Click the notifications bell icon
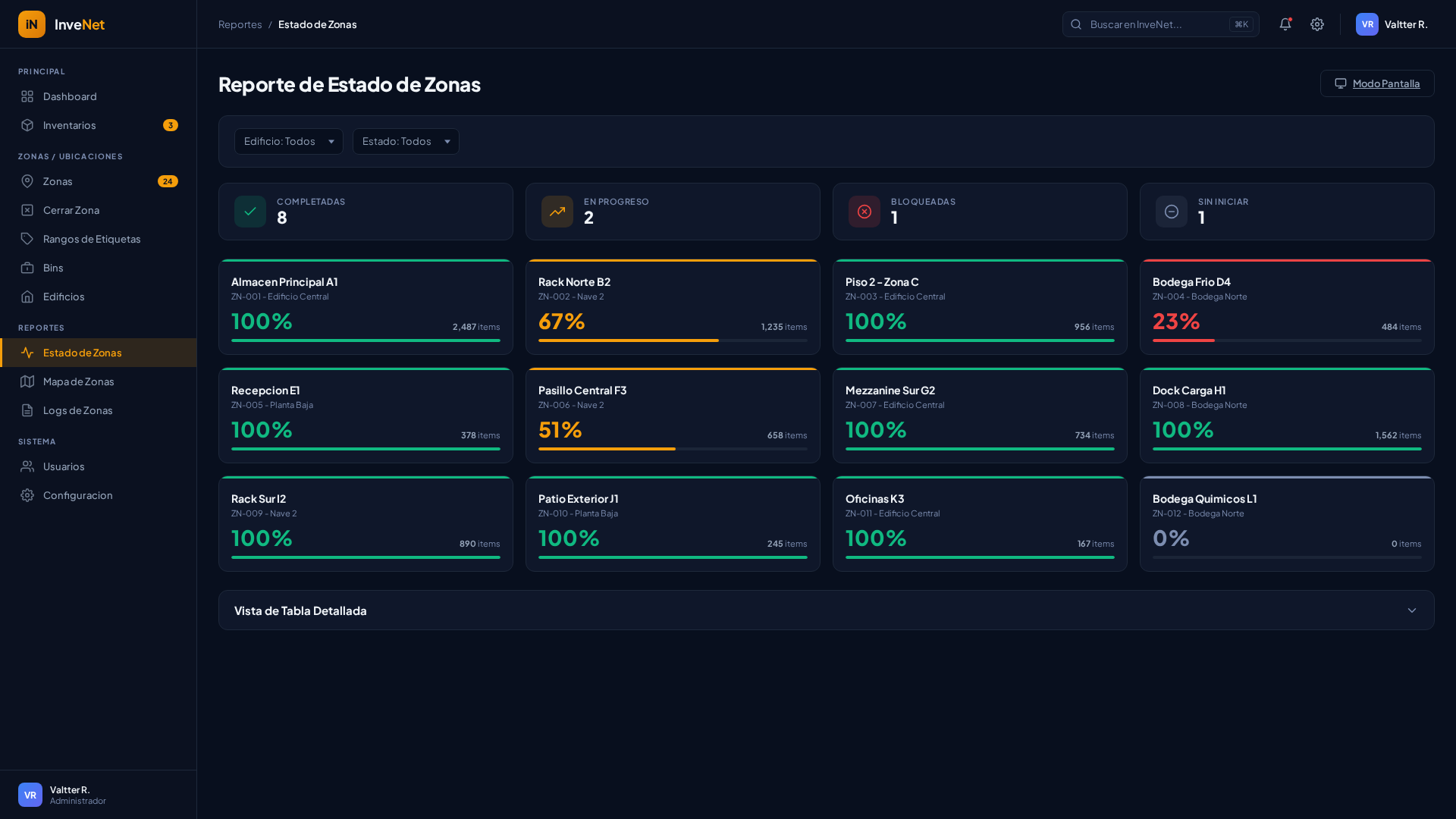 tap(1285, 24)
